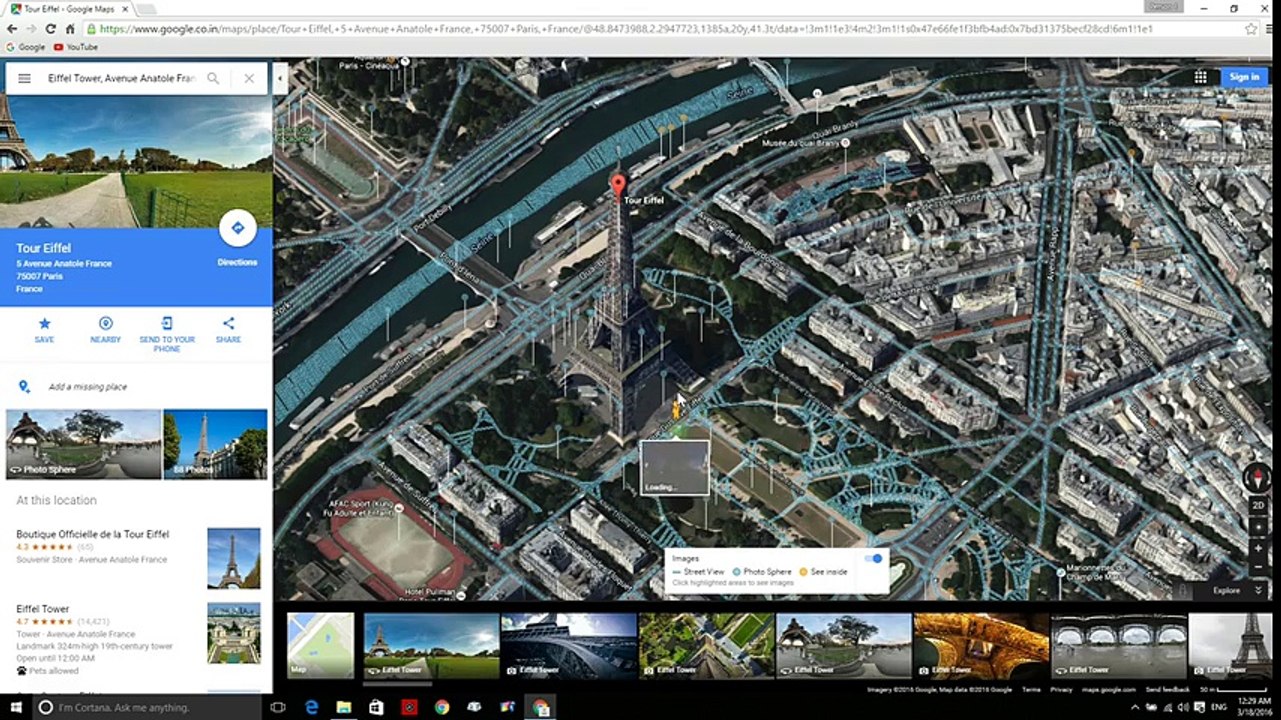Click inside the Eiffel Tower search field
1281x720 pixels.
[x=121, y=78]
